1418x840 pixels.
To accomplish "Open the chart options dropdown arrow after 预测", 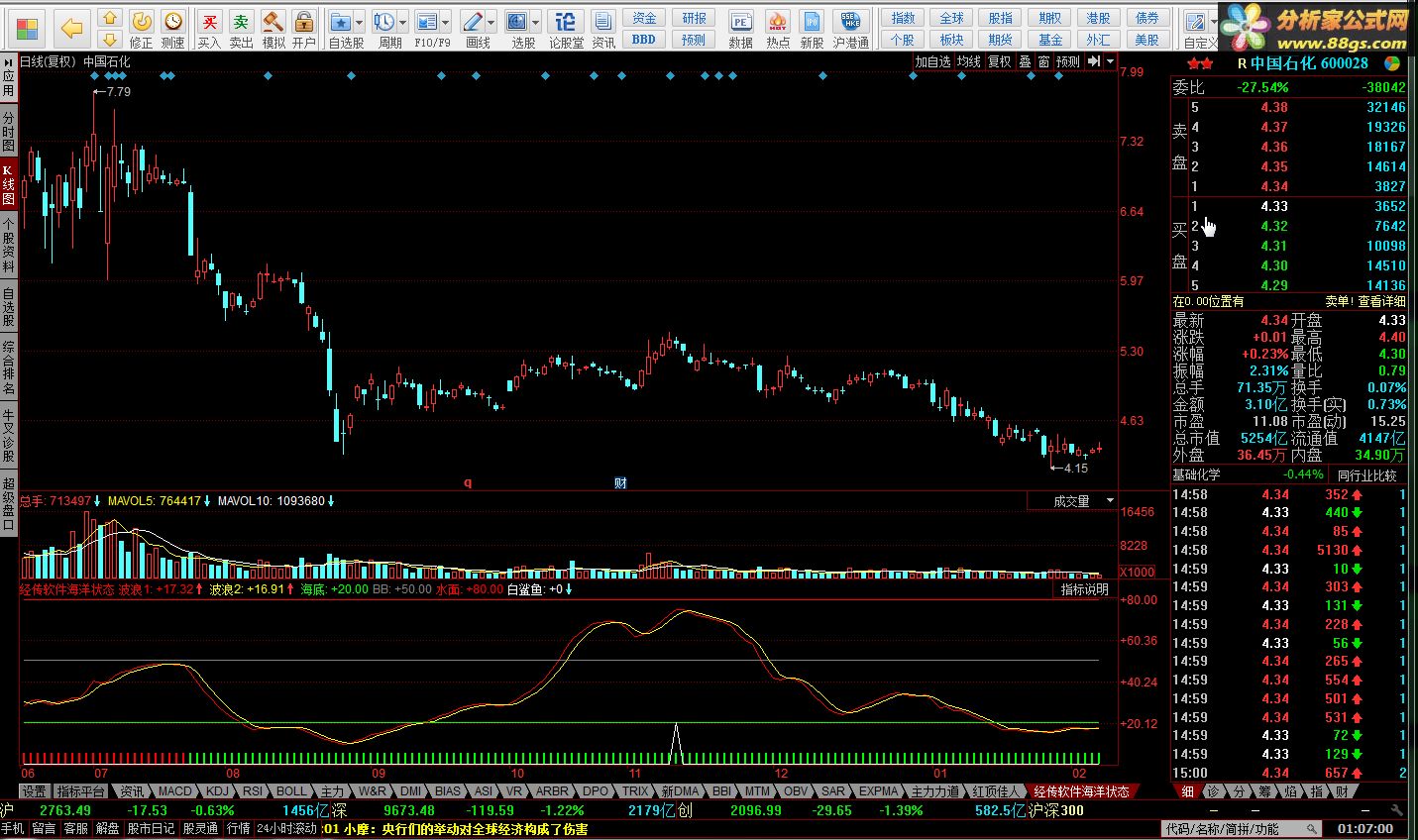I will coord(1110,61).
